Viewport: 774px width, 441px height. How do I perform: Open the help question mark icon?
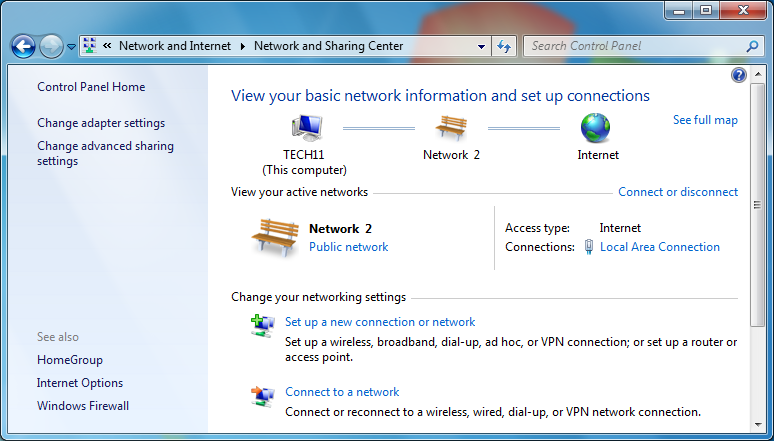point(739,75)
